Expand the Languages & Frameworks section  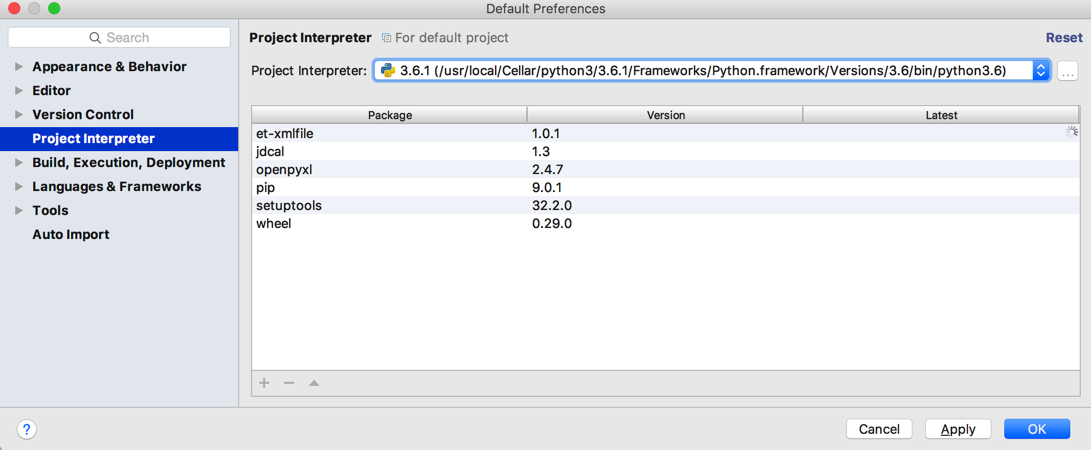(19, 187)
